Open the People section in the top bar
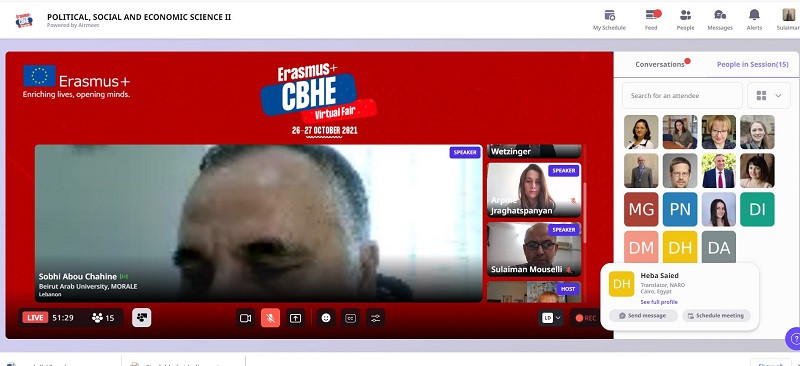 click(x=685, y=20)
